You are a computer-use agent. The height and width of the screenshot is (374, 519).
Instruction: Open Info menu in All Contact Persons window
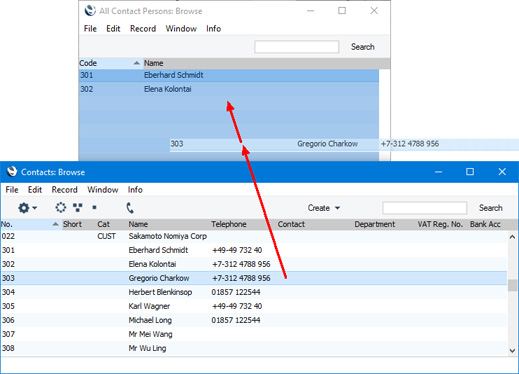213,29
